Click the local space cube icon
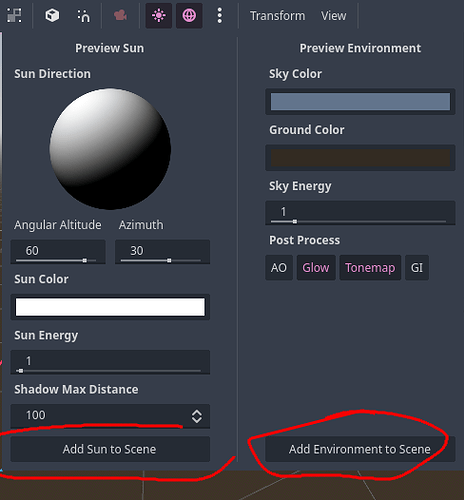 pos(52,15)
